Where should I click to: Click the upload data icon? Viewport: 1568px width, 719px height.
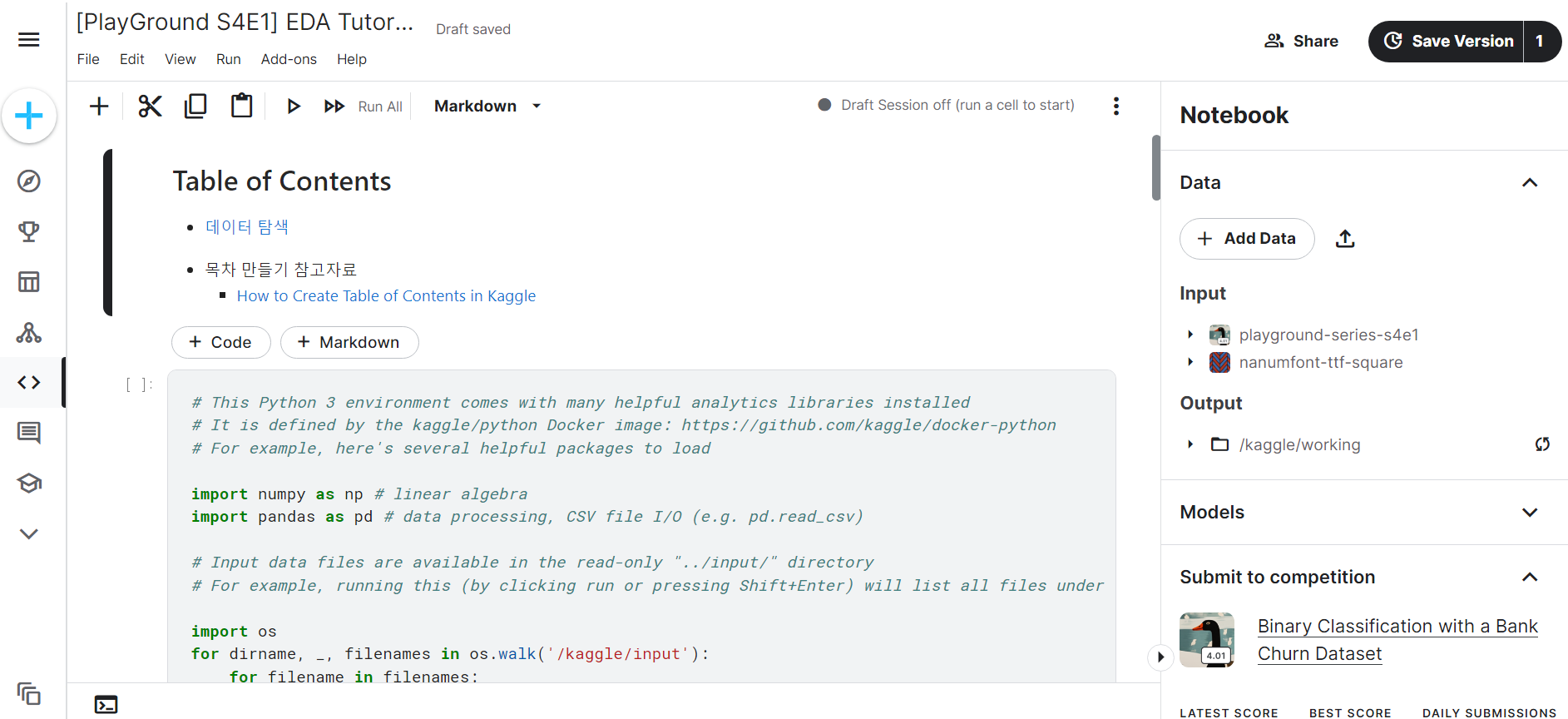pyautogui.click(x=1345, y=239)
